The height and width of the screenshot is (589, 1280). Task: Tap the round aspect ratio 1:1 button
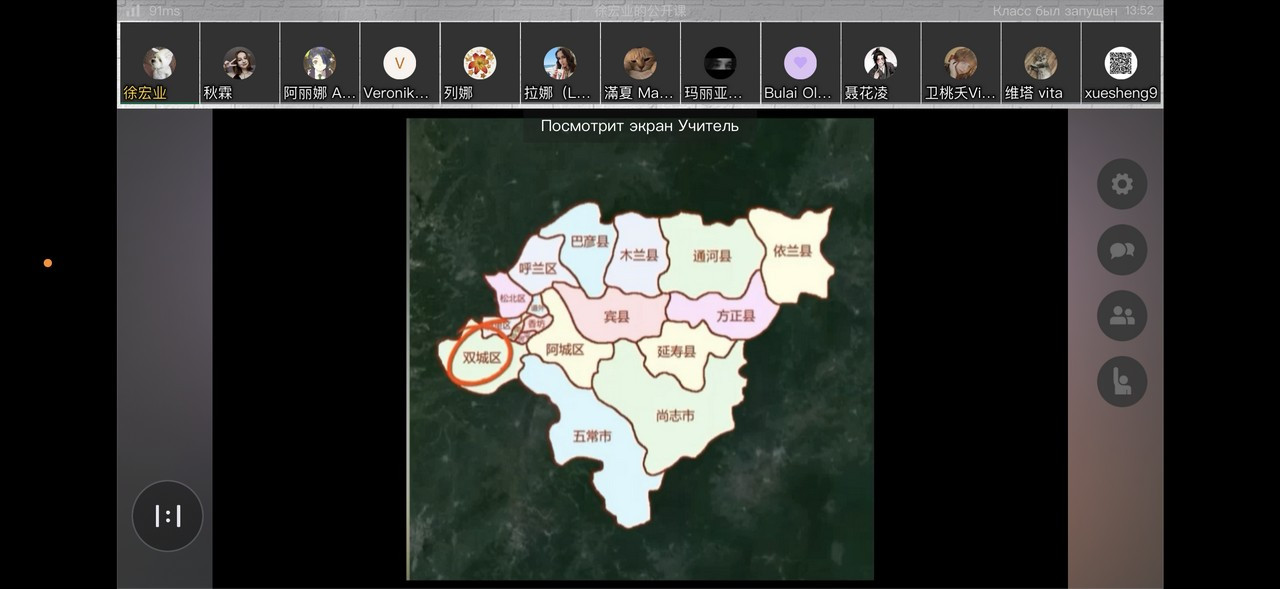167,516
